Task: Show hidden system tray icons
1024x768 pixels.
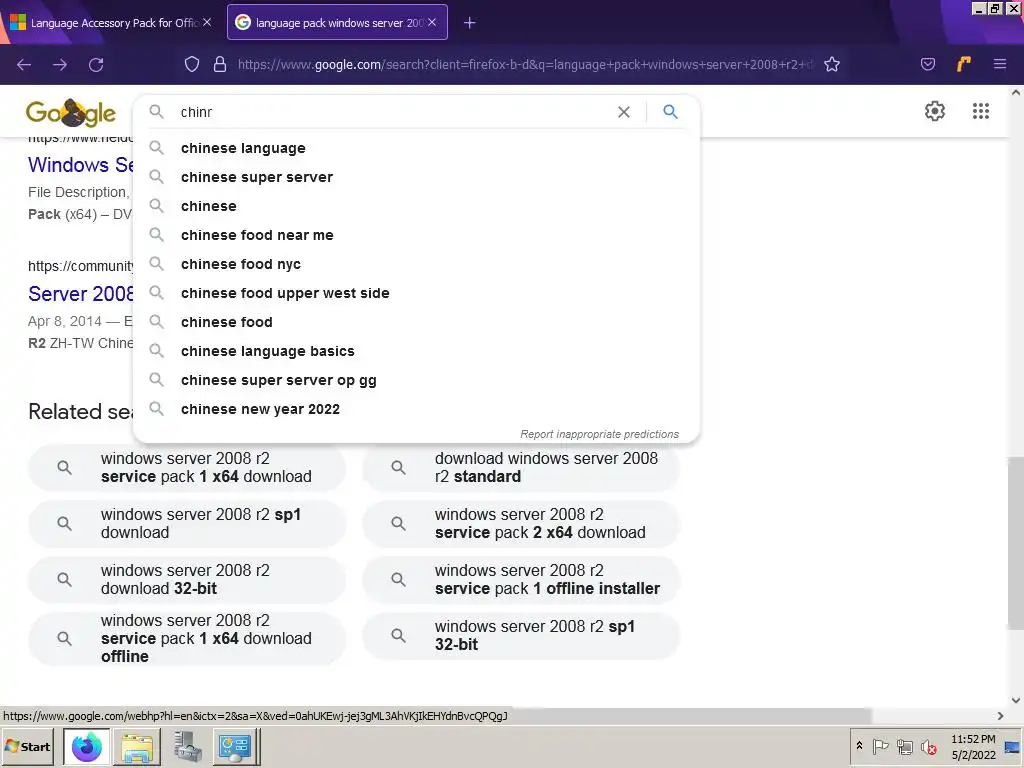Action: 859,746
